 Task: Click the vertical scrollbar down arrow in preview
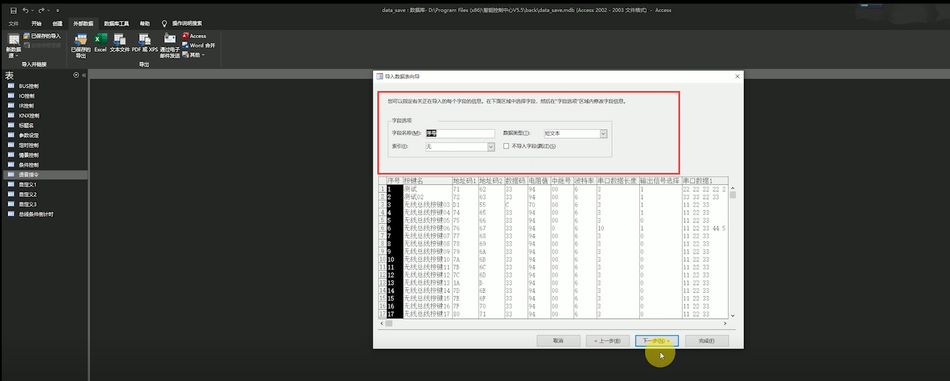(x=732, y=316)
